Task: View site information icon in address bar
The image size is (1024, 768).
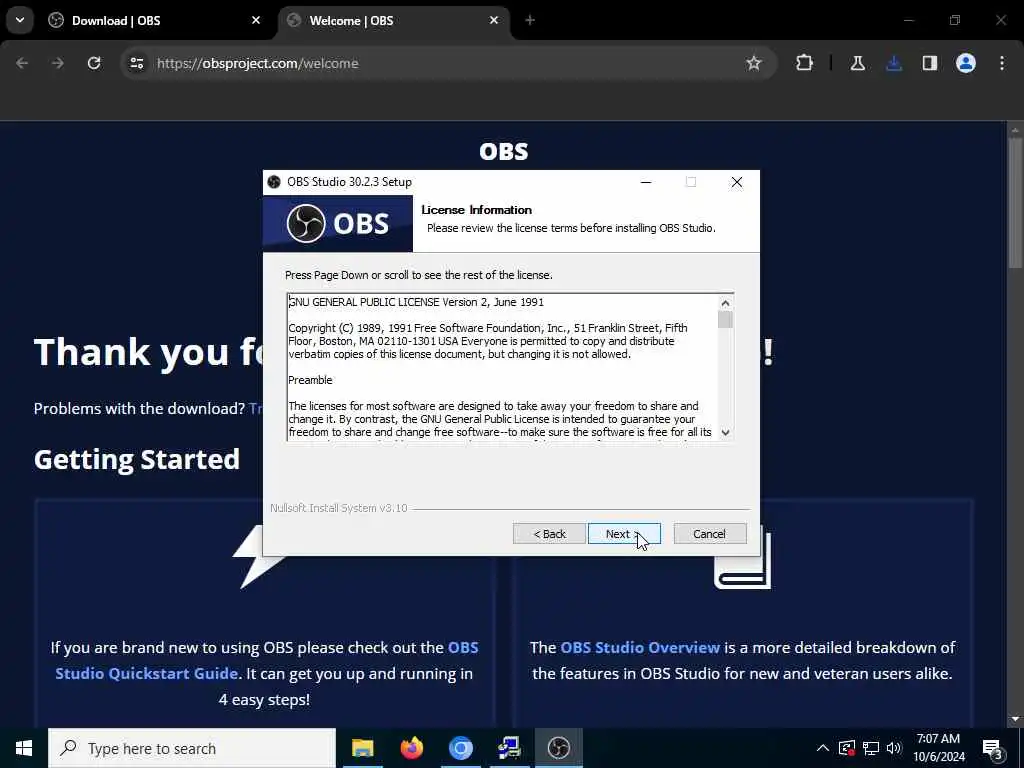Action: [x=136, y=63]
